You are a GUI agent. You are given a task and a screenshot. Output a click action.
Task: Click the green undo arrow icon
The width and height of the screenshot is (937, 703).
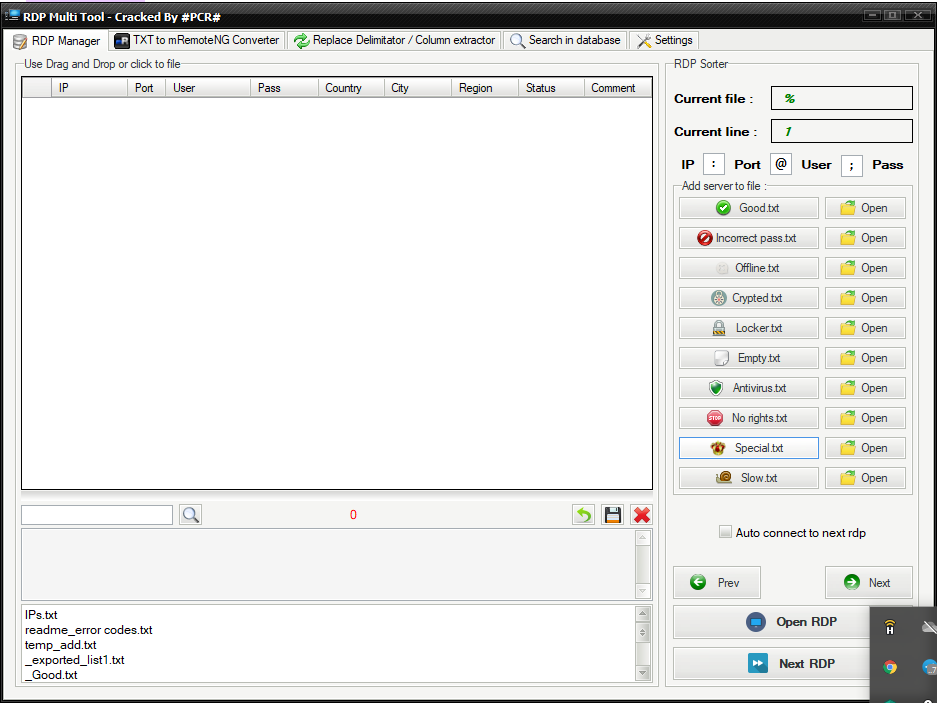point(583,515)
